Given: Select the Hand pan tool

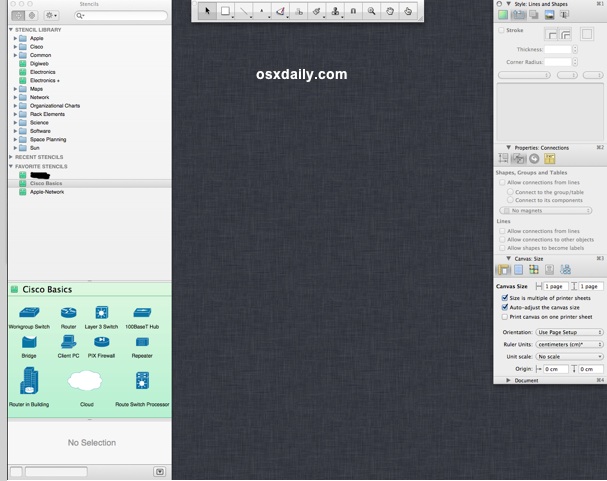Looking at the screenshot, I should click(x=390, y=11).
